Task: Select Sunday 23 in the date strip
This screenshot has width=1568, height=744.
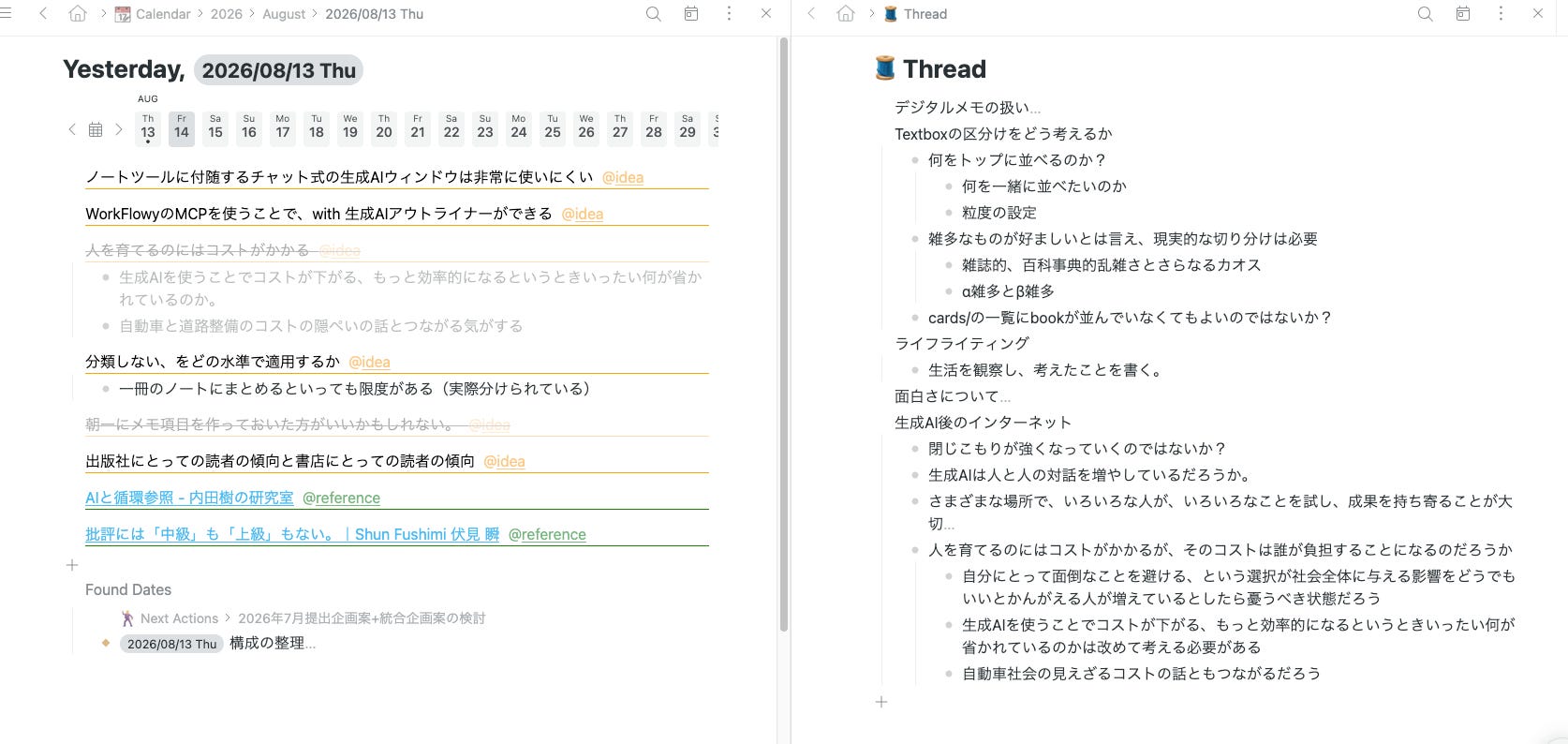Action: click(x=485, y=128)
